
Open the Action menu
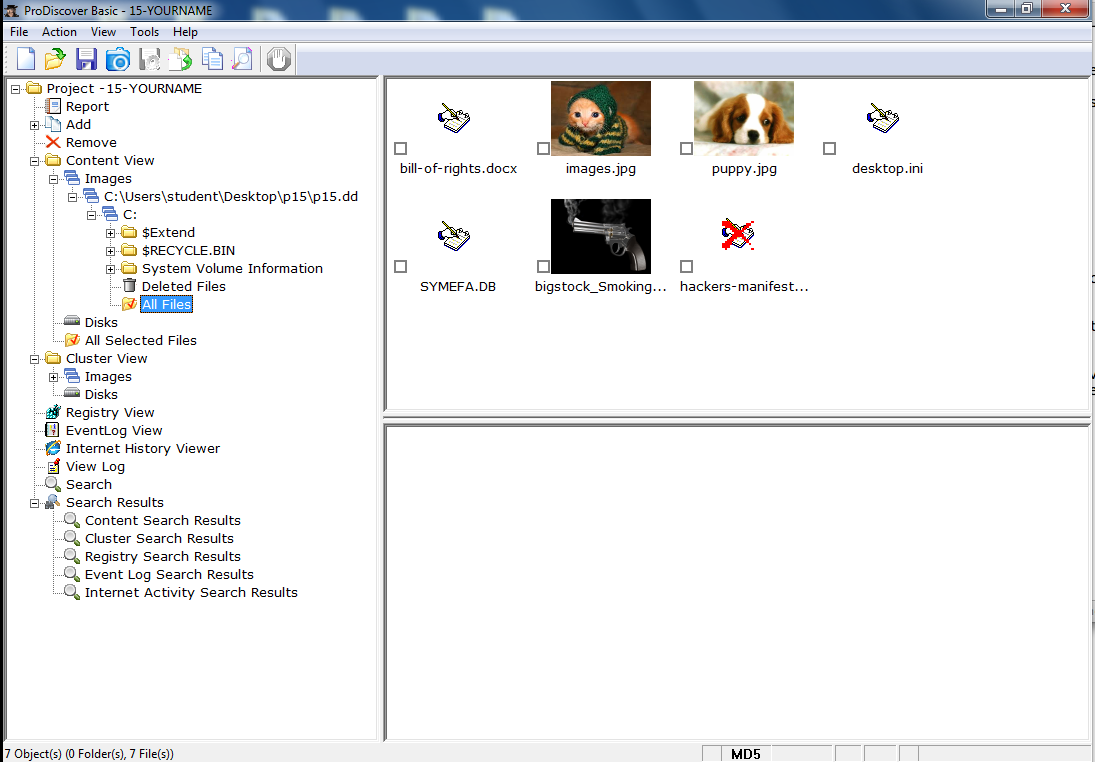(59, 32)
